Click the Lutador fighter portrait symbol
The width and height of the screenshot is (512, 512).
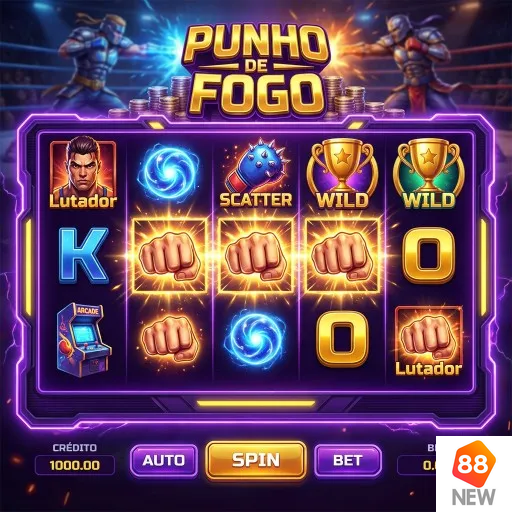pyautogui.click(x=83, y=173)
